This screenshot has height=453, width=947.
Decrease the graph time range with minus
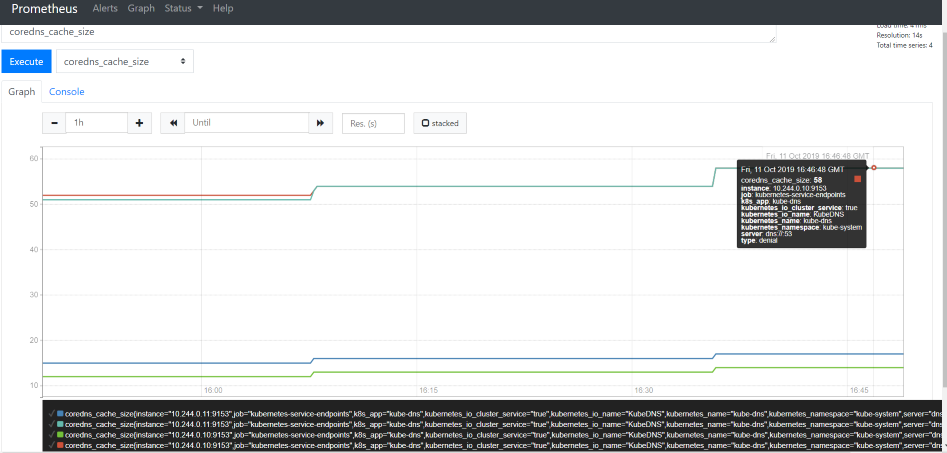(x=54, y=123)
